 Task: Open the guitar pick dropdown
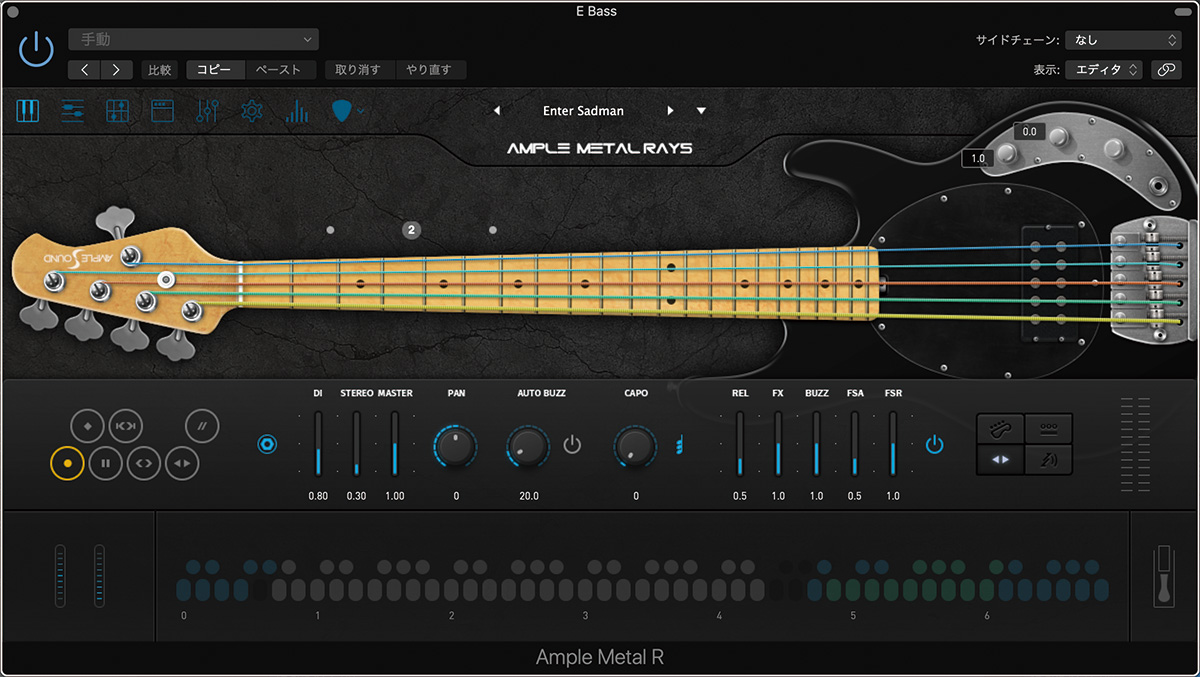(x=347, y=111)
